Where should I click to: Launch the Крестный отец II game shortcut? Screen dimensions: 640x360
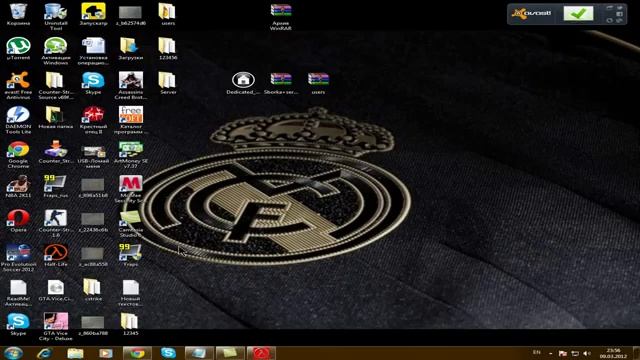click(x=93, y=116)
